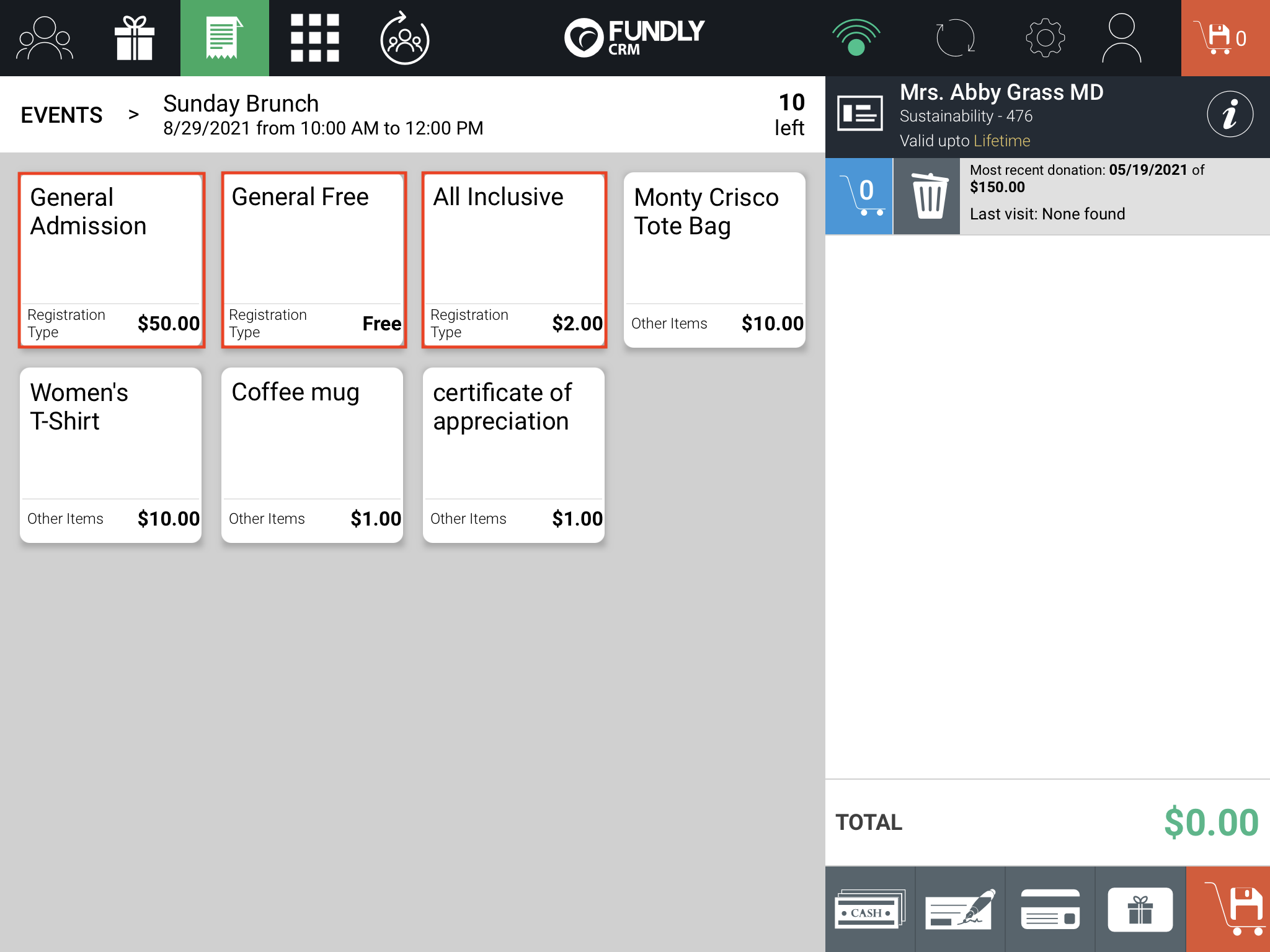Go back to EVENTS list
The image size is (1270, 952).
click(x=61, y=115)
